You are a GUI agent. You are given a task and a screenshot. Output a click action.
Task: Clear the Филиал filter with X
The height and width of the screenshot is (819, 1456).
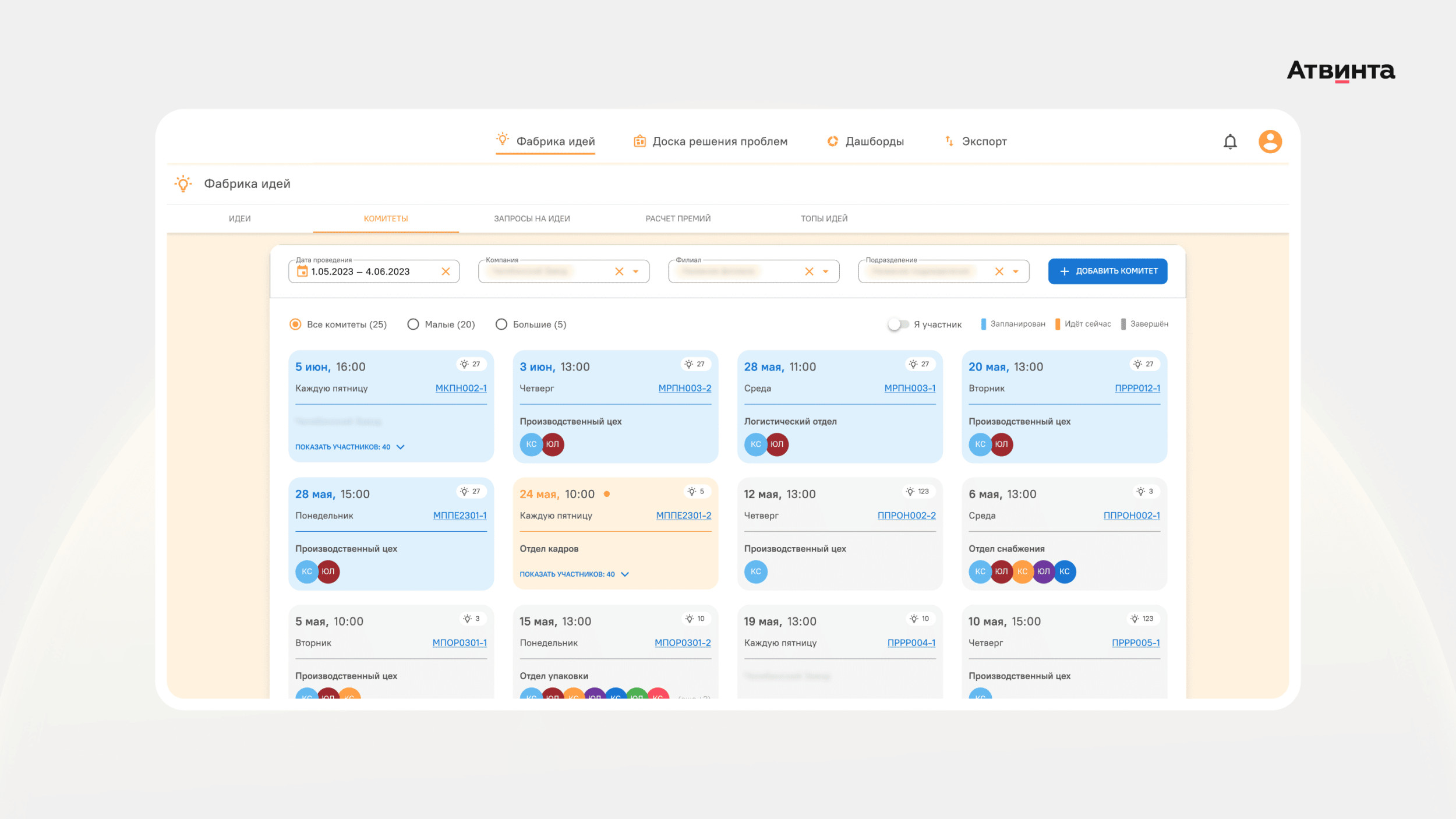809,271
